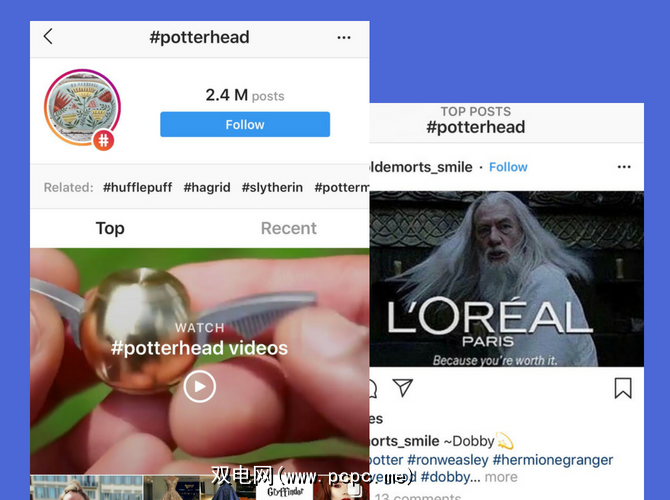Bookmark the L'Oréal meme post
The image size is (670, 500).
pyautogui.click(x=623, y=388)
